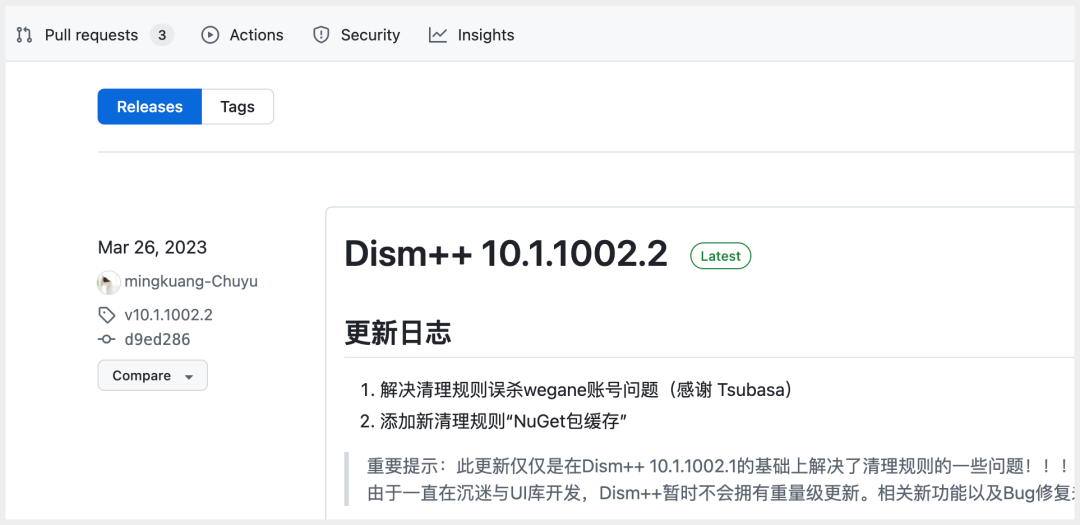The height and width of the screenshot is (525, 1080).
Task: Click the Actions play-circle icon
Action: coord(210,35)
